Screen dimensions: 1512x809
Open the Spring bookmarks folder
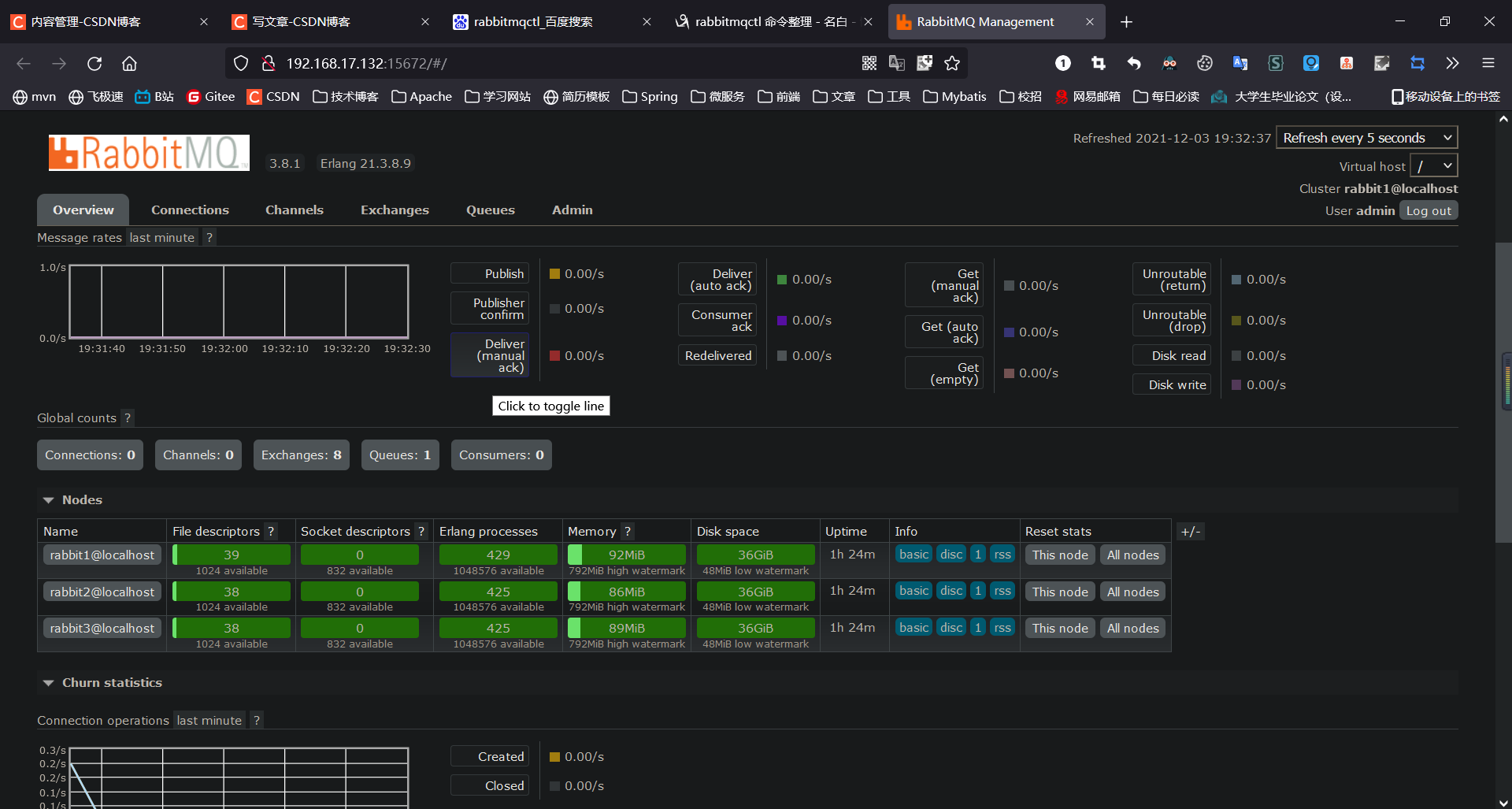coord(650,96)
